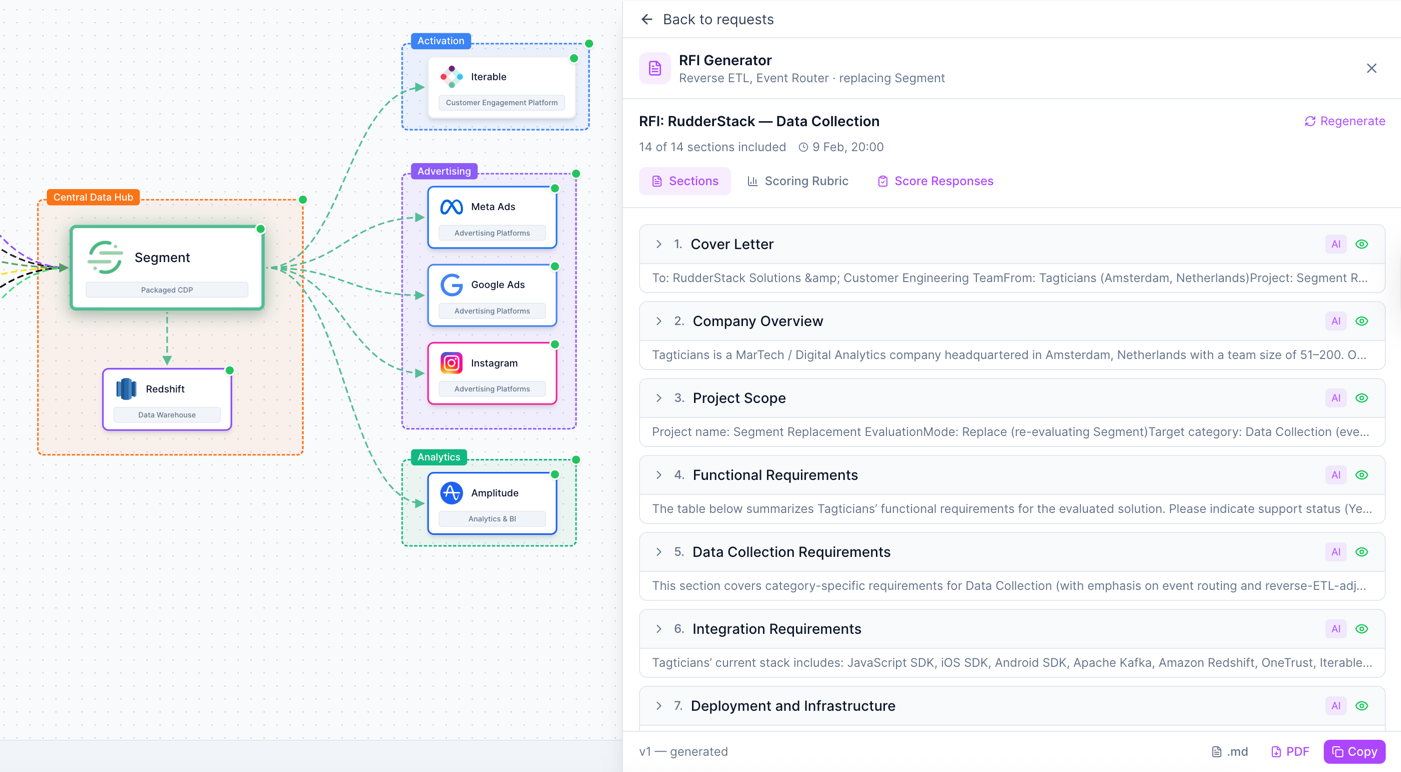Viewport: 1401px width, 772px height.
Task: Select the Iterable icon in Activation group
Action: coord(451,76)
